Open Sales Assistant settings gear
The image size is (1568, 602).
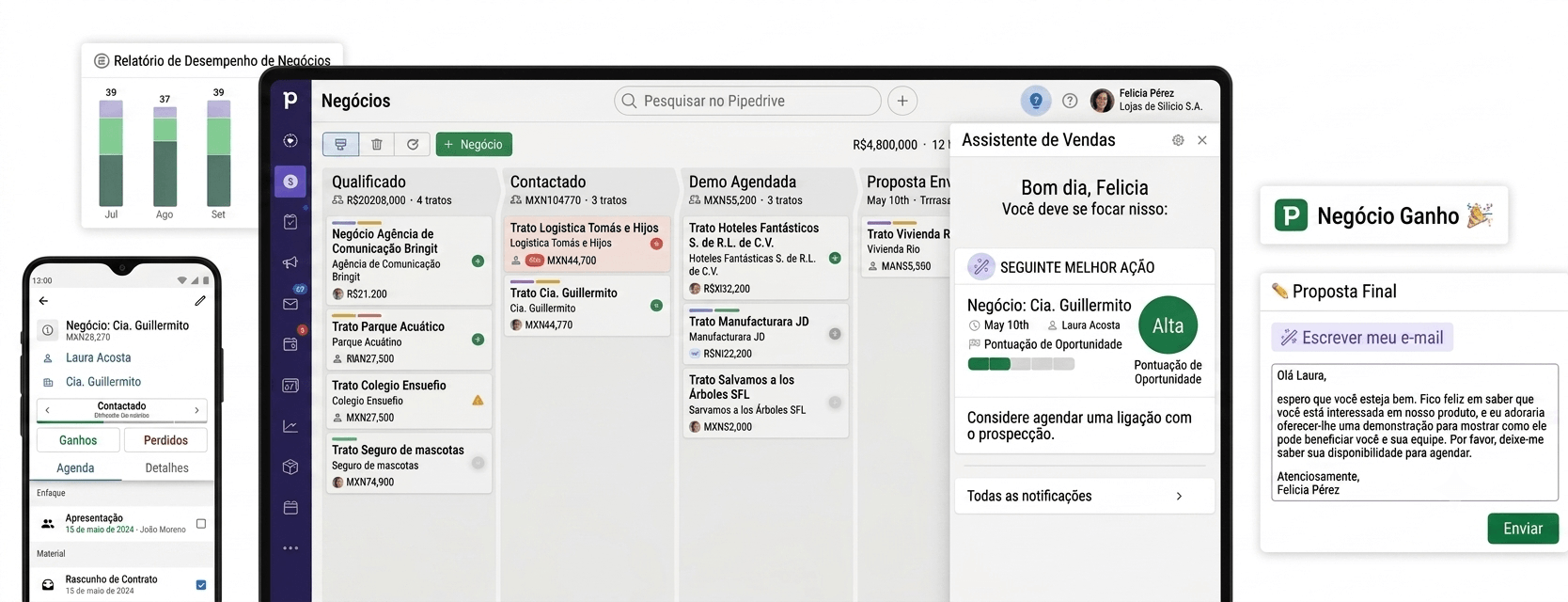(x=1178, y=140)
